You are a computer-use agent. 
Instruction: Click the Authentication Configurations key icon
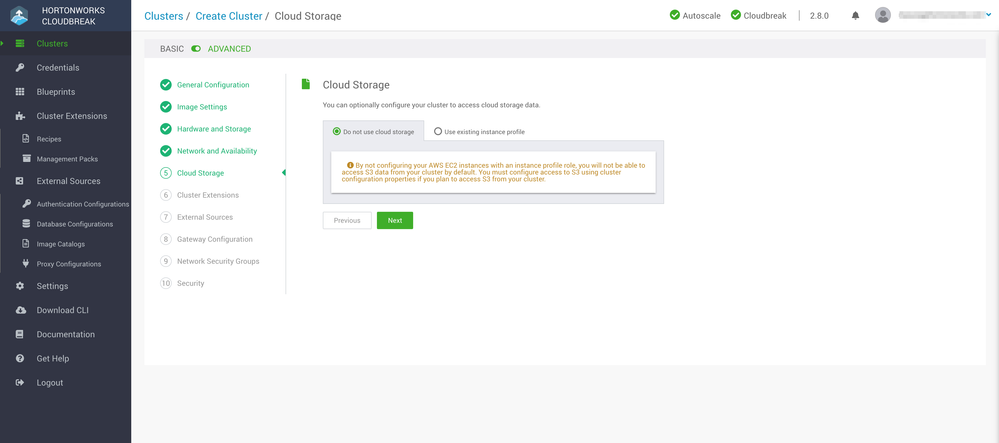(26, 204)
